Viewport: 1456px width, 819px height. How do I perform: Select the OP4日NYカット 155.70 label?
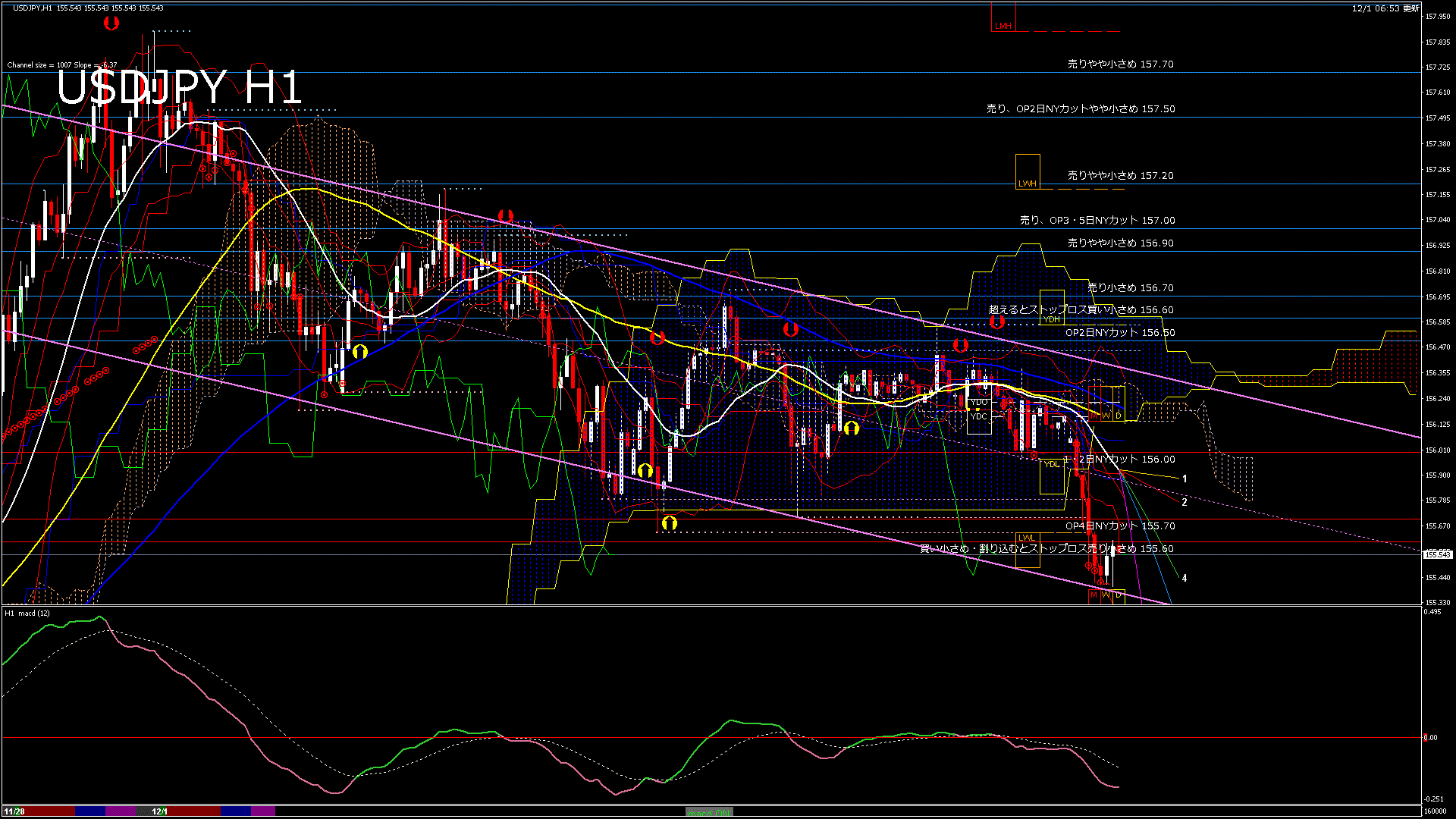pos(1120,526)
